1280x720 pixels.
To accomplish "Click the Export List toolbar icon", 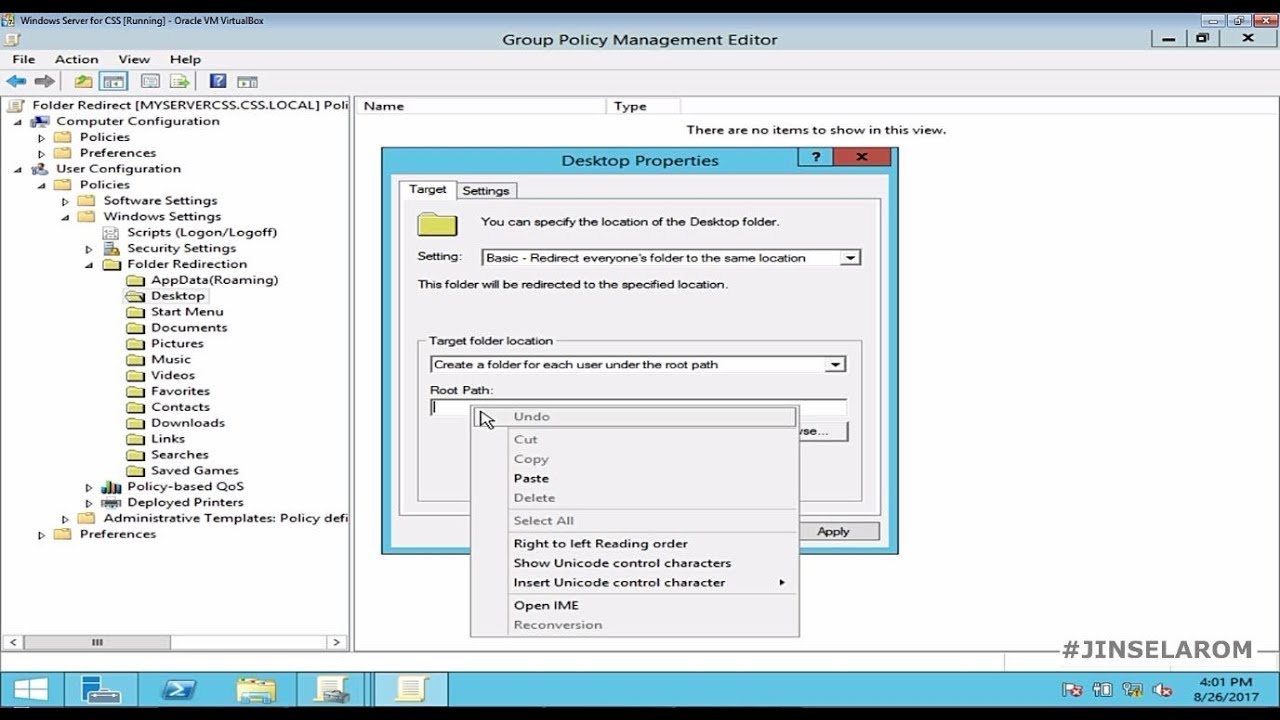I will click(x=180, y=82).
